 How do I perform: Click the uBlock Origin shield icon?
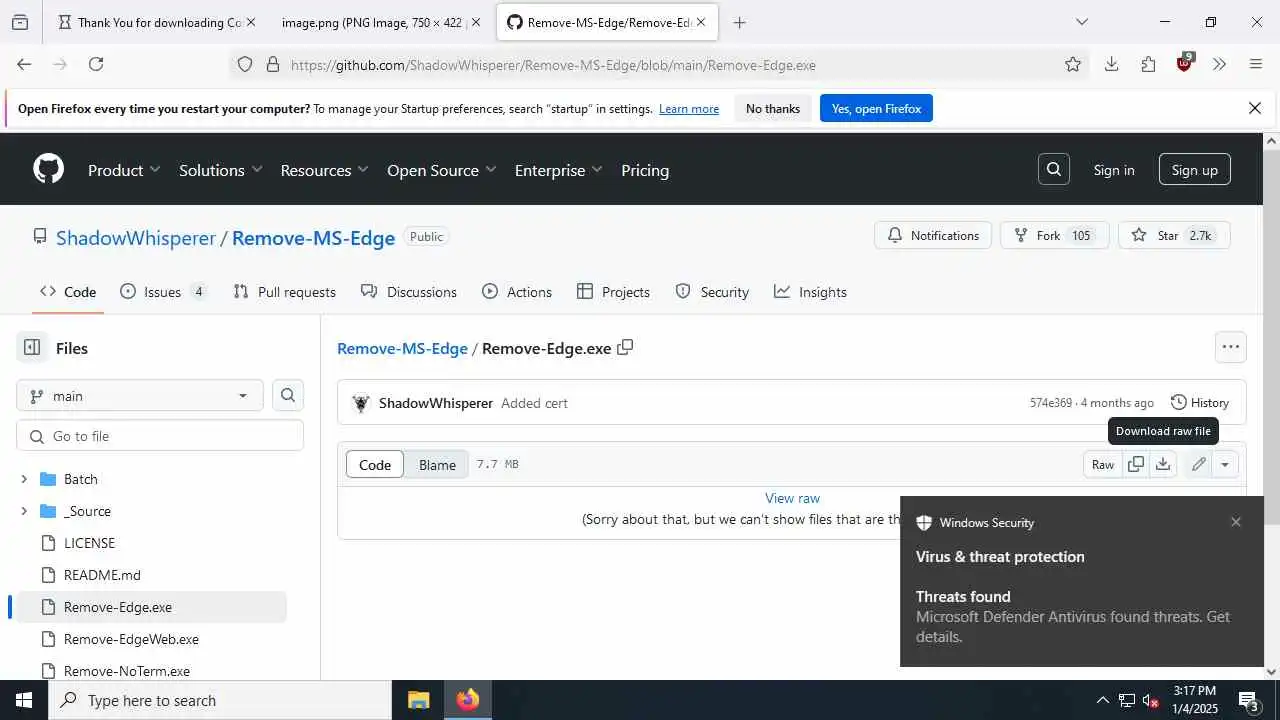click(1185, 63)
